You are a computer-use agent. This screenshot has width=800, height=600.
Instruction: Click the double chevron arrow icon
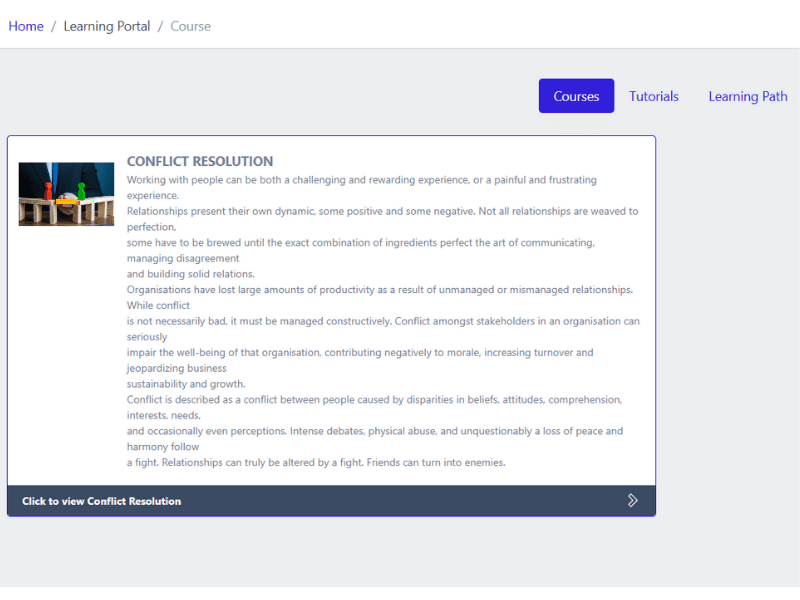(632, 500)
